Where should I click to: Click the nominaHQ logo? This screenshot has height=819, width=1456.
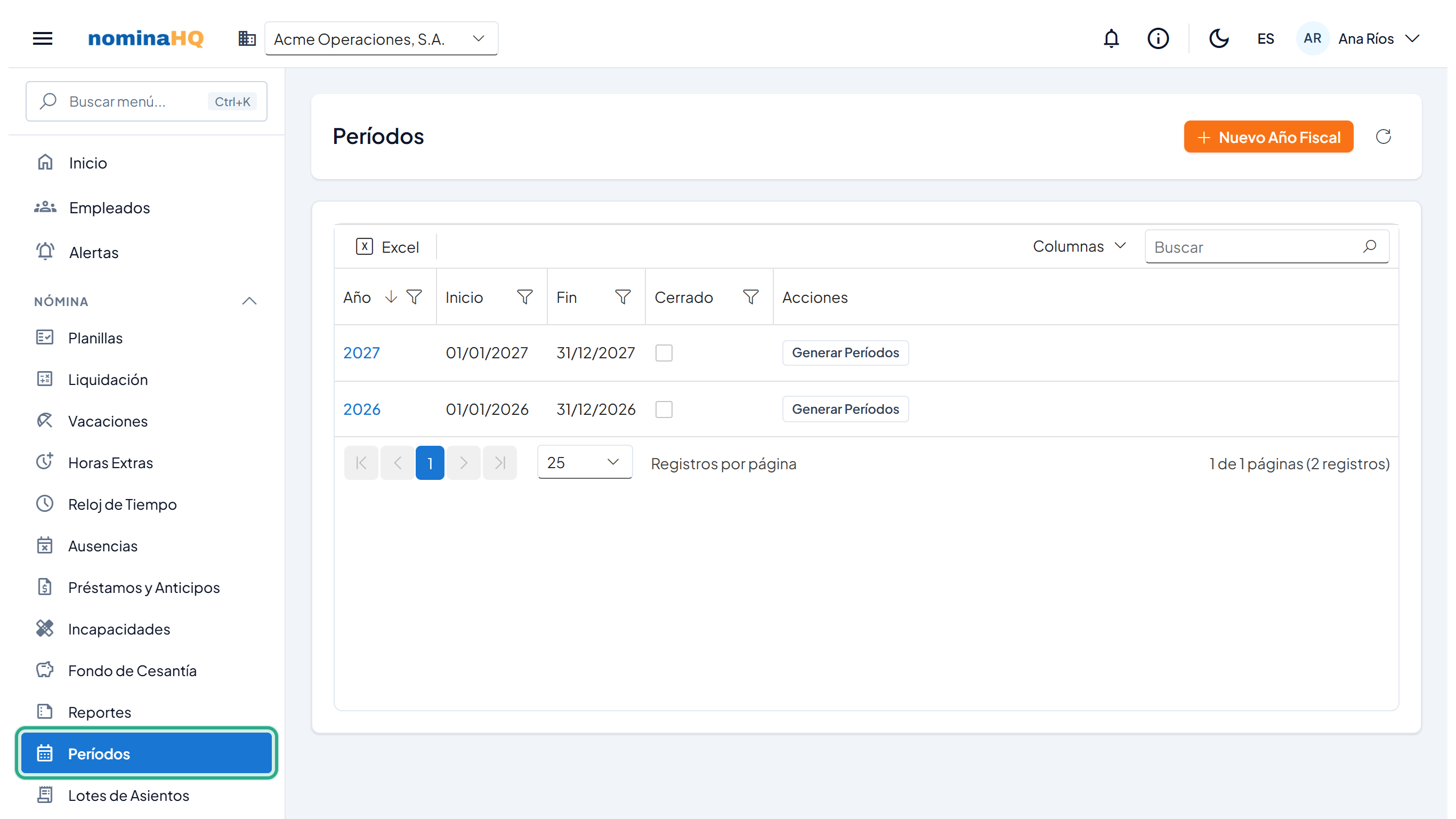pos(146,38)
